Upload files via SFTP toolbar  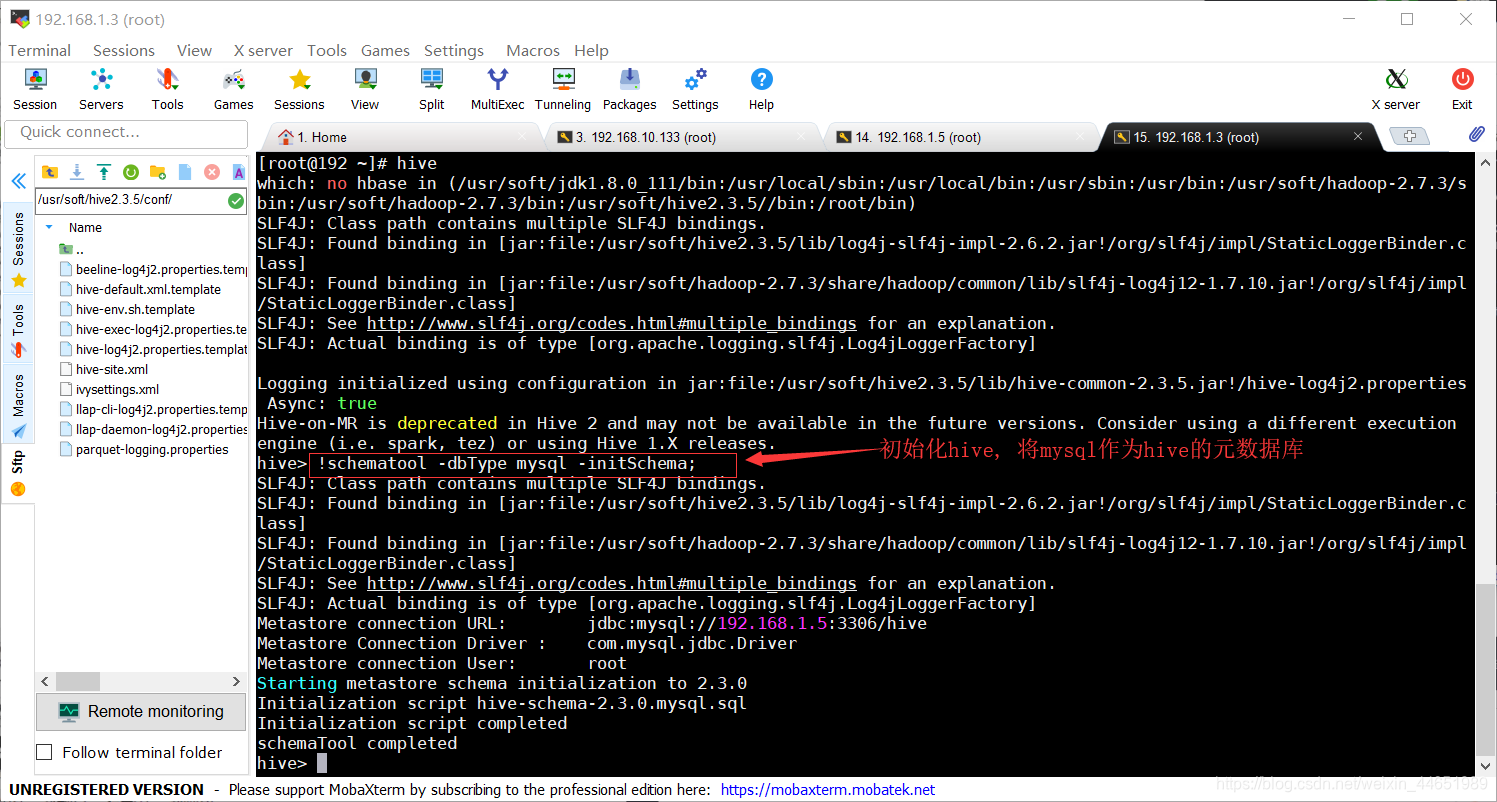(104, 172)
